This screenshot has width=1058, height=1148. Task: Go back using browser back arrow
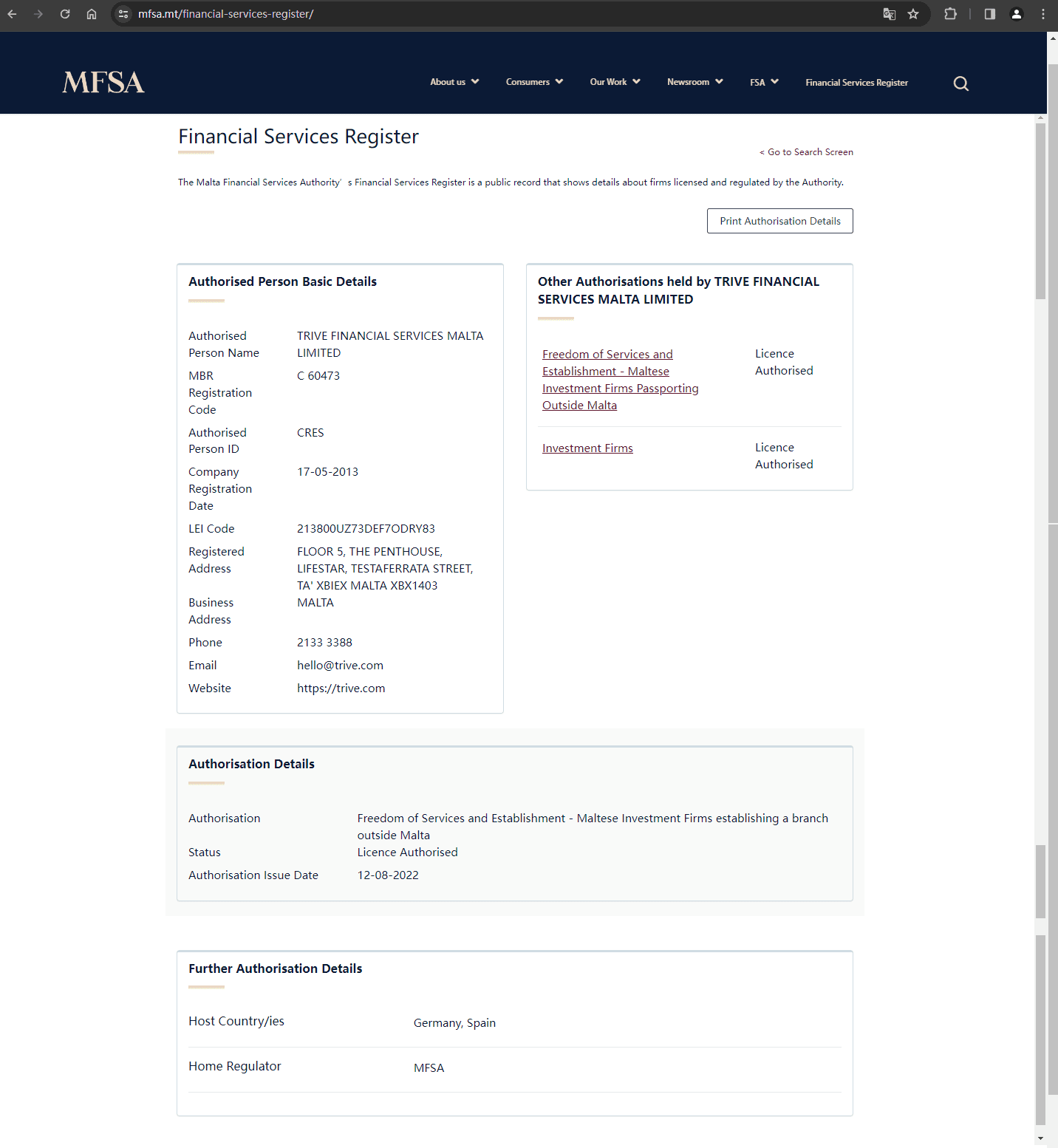pyautogui.click(x=12, y=14)
